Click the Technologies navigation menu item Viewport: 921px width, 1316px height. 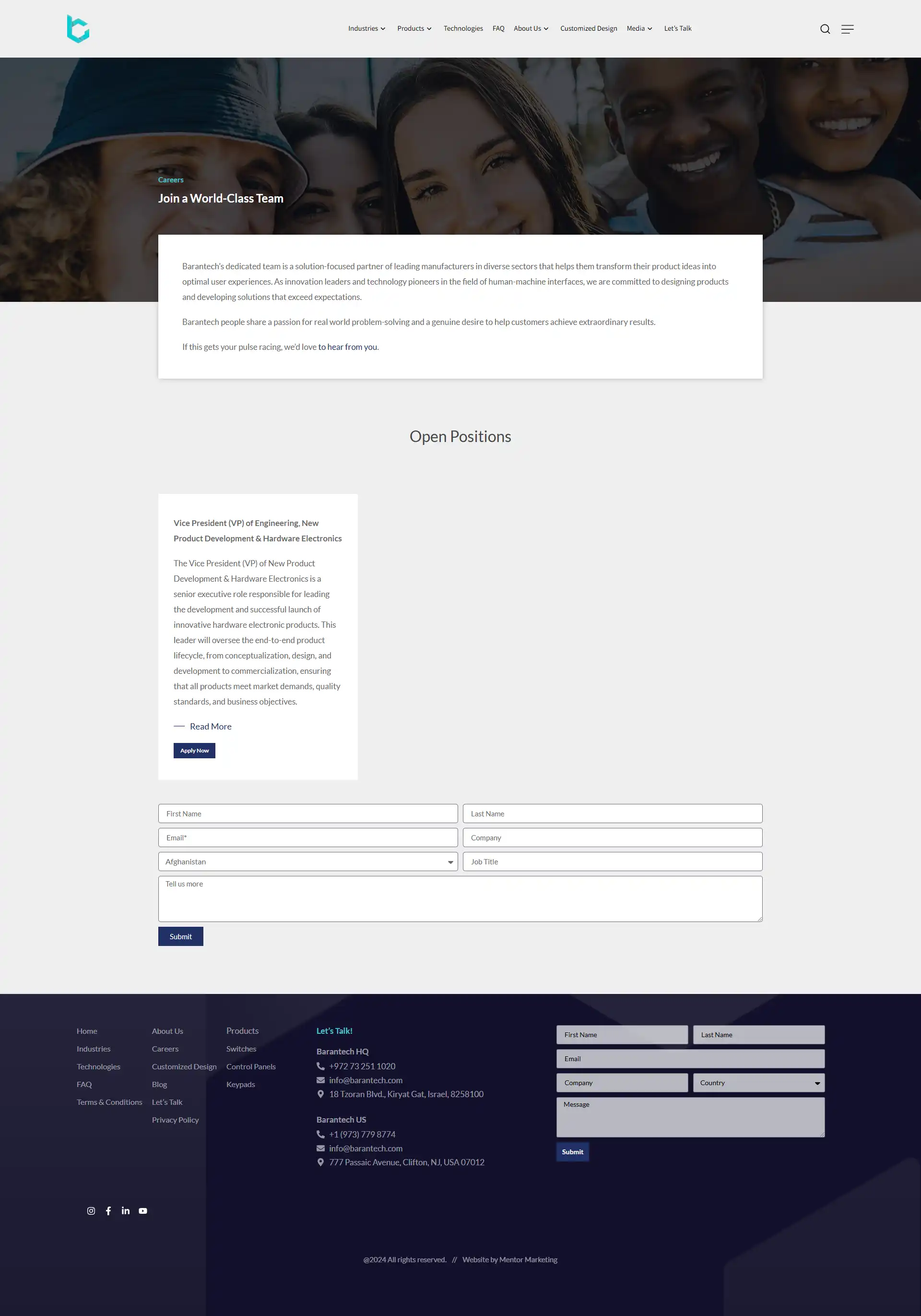pos(463,28)
